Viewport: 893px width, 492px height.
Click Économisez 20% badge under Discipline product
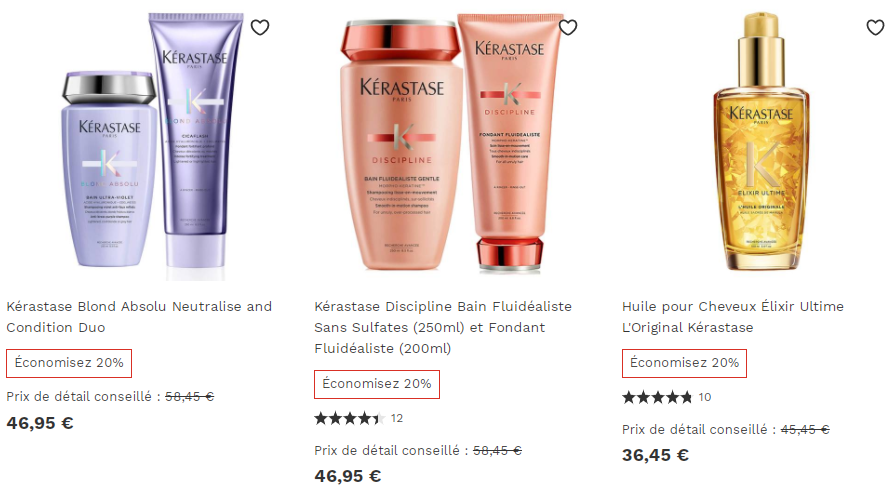377,384
